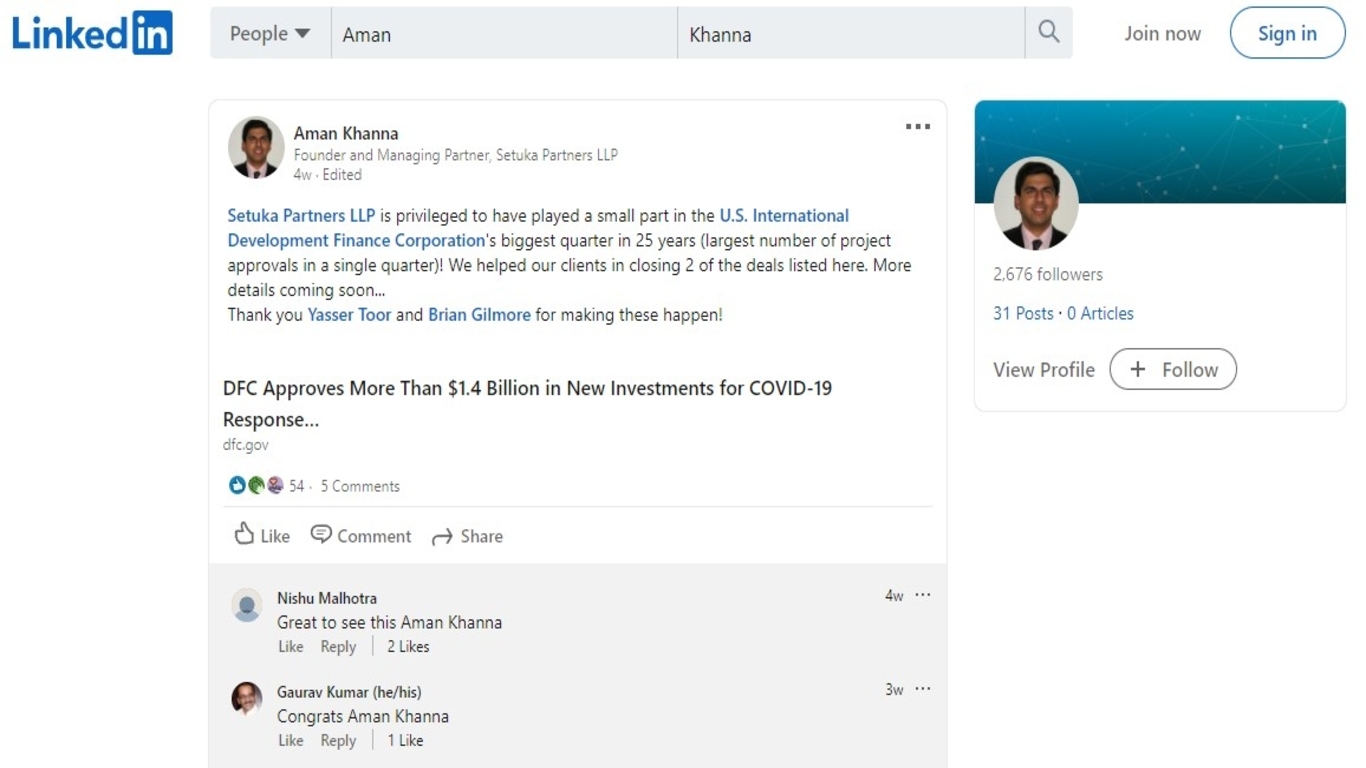This screenshot has width=1366, height=768.
Task: Click the Like button on the post
Action: [x=262, y=535]
